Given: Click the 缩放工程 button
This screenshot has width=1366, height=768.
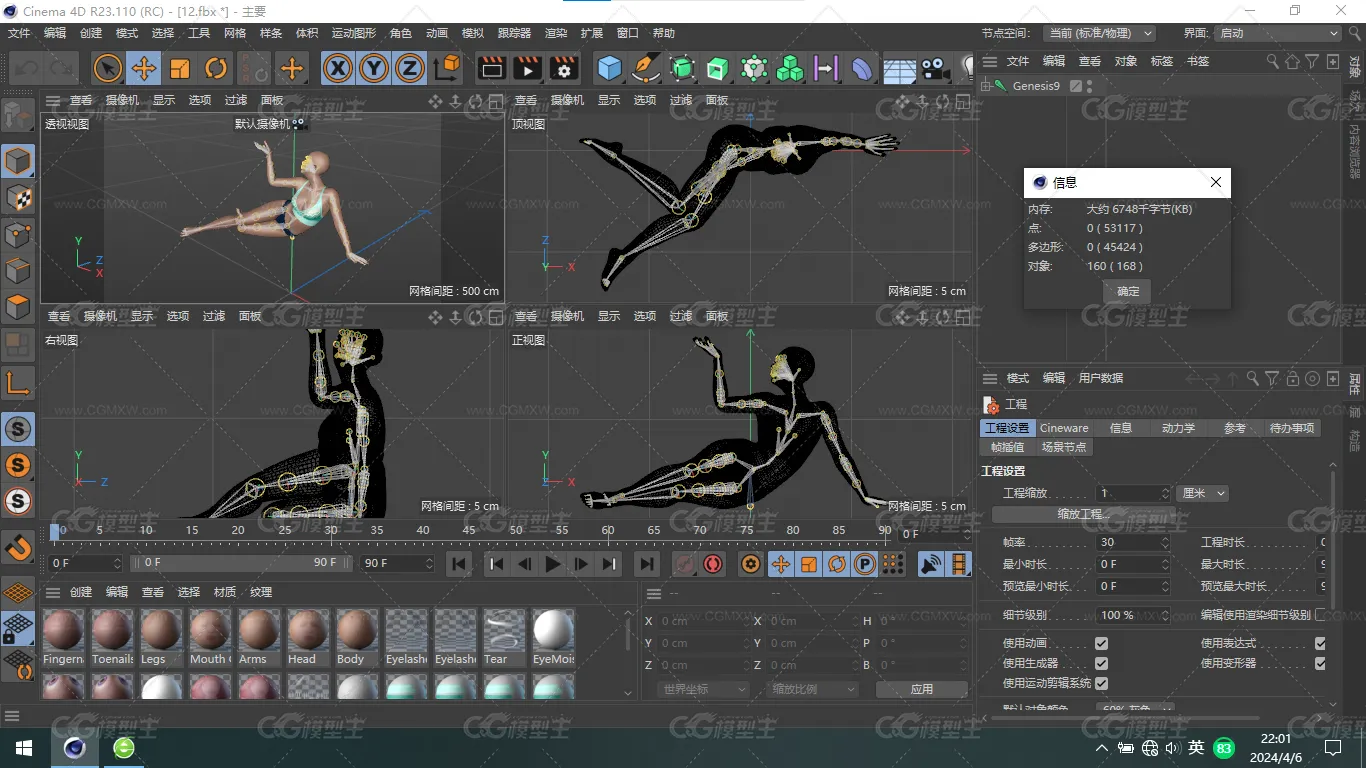Looking at the screenshot, I should pyautogui.click(x=1084, y=514).
